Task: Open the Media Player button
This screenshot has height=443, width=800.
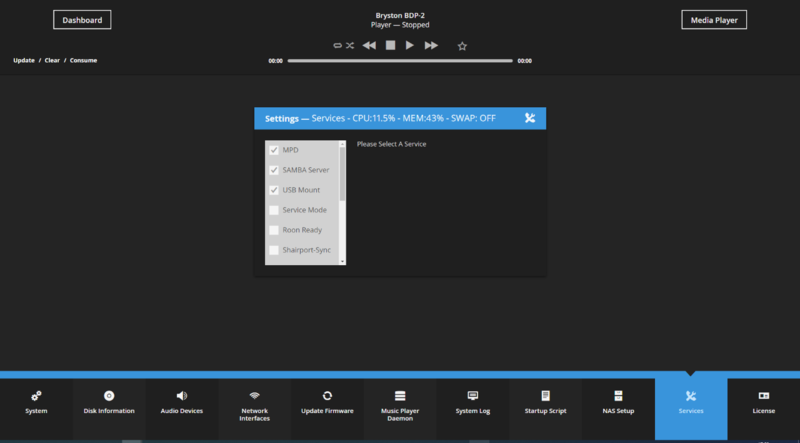Action: [x=714, y=20]
